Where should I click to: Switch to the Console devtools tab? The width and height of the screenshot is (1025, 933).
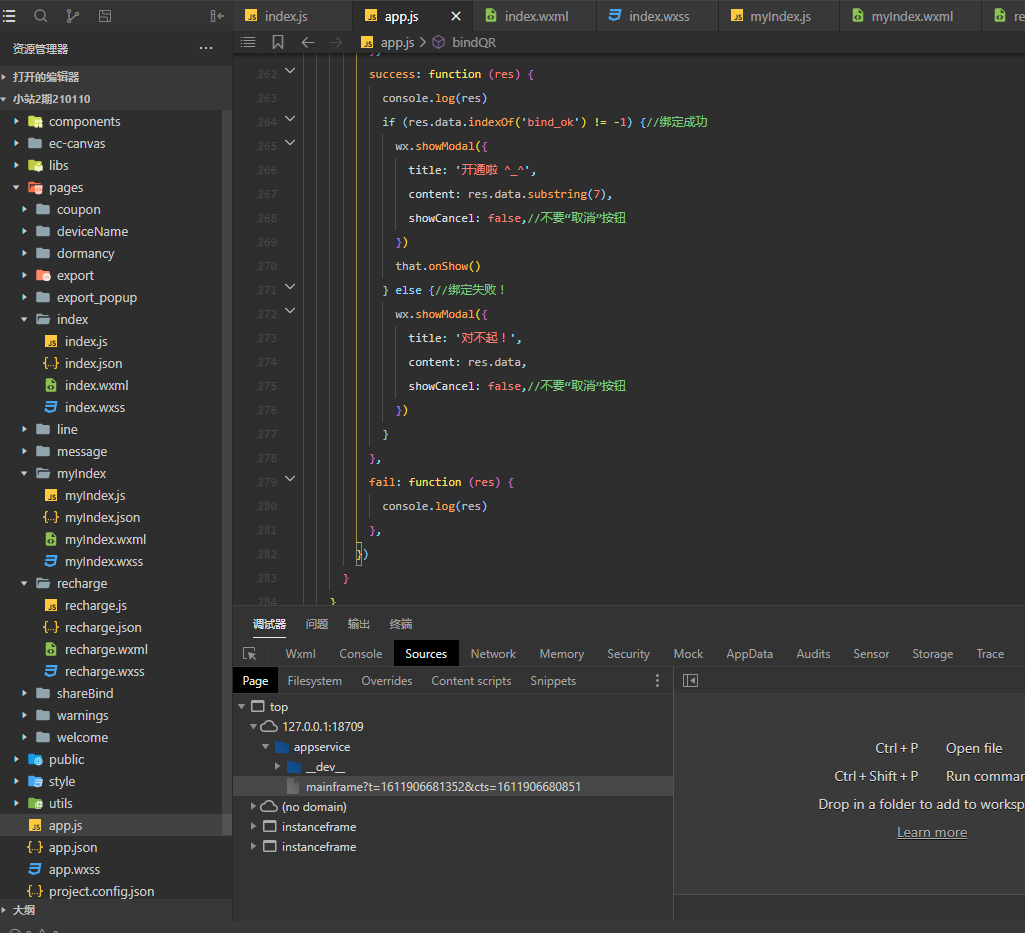click(360, 654)
